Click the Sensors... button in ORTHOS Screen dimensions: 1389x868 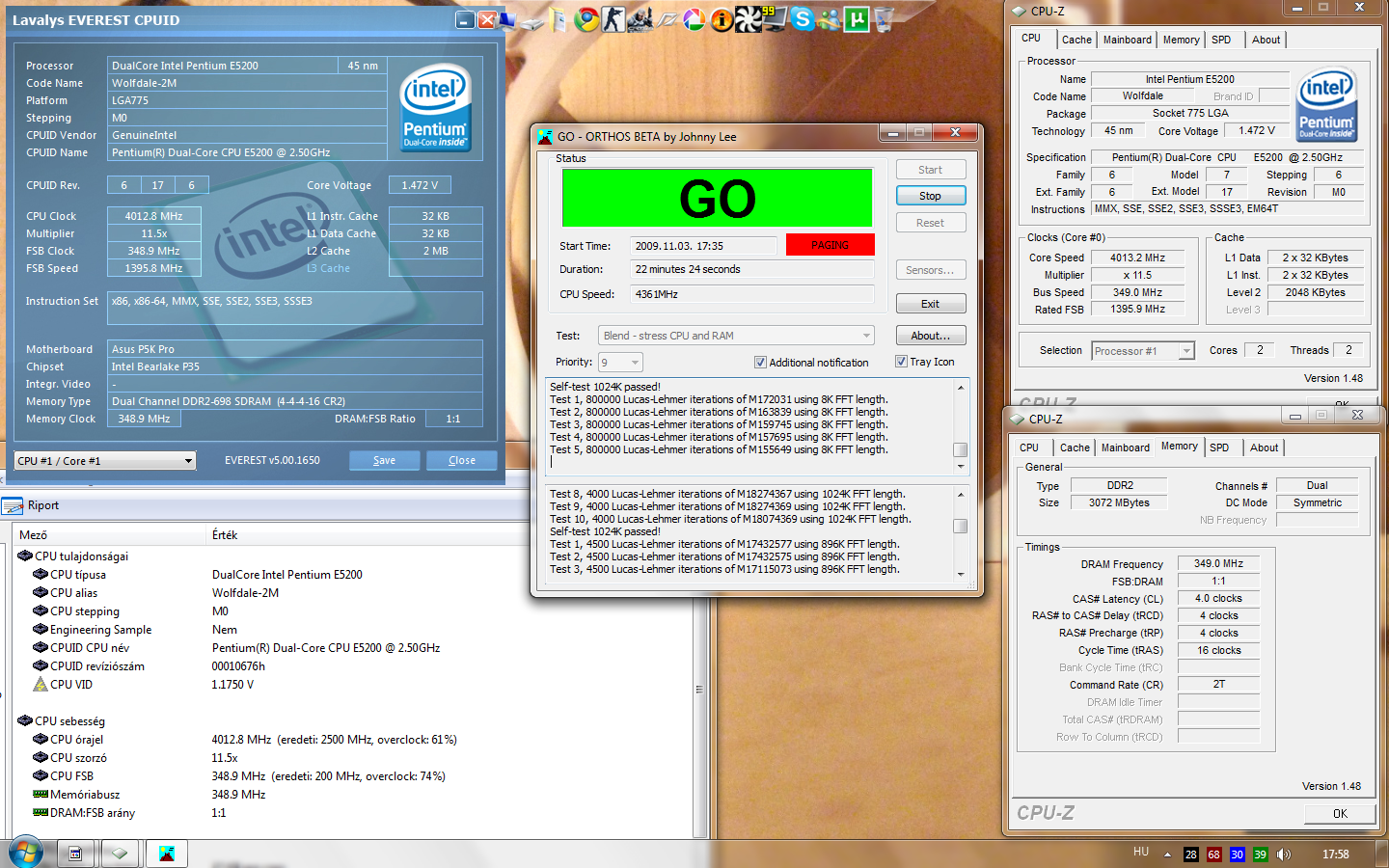click(x=931, y=270)
